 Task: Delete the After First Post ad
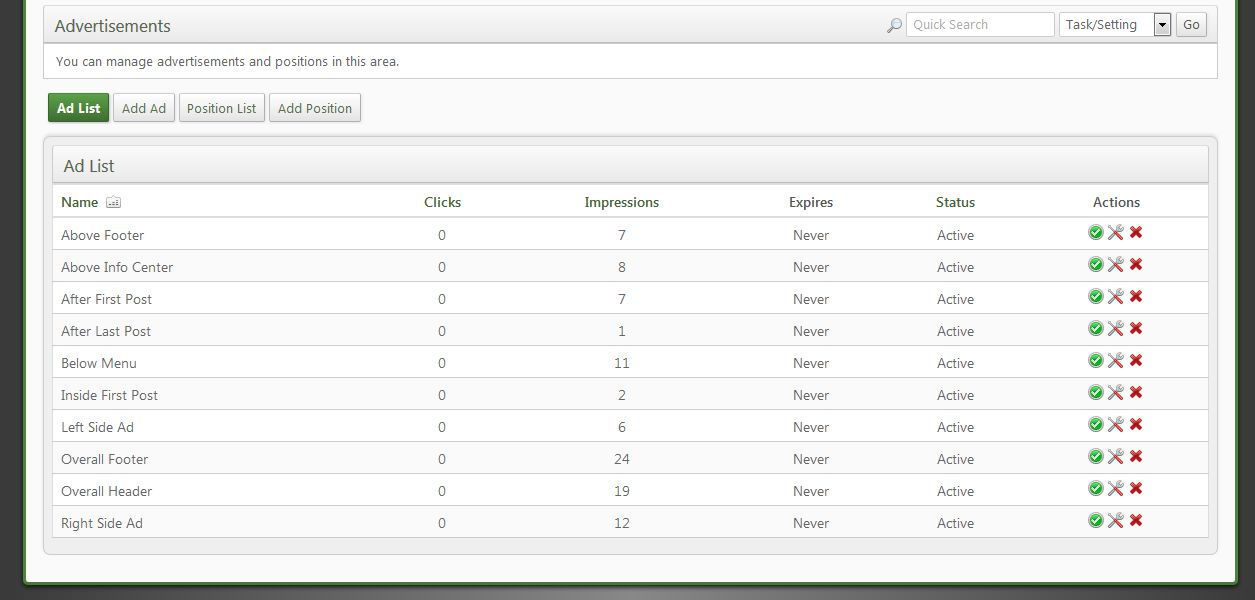1136,296
